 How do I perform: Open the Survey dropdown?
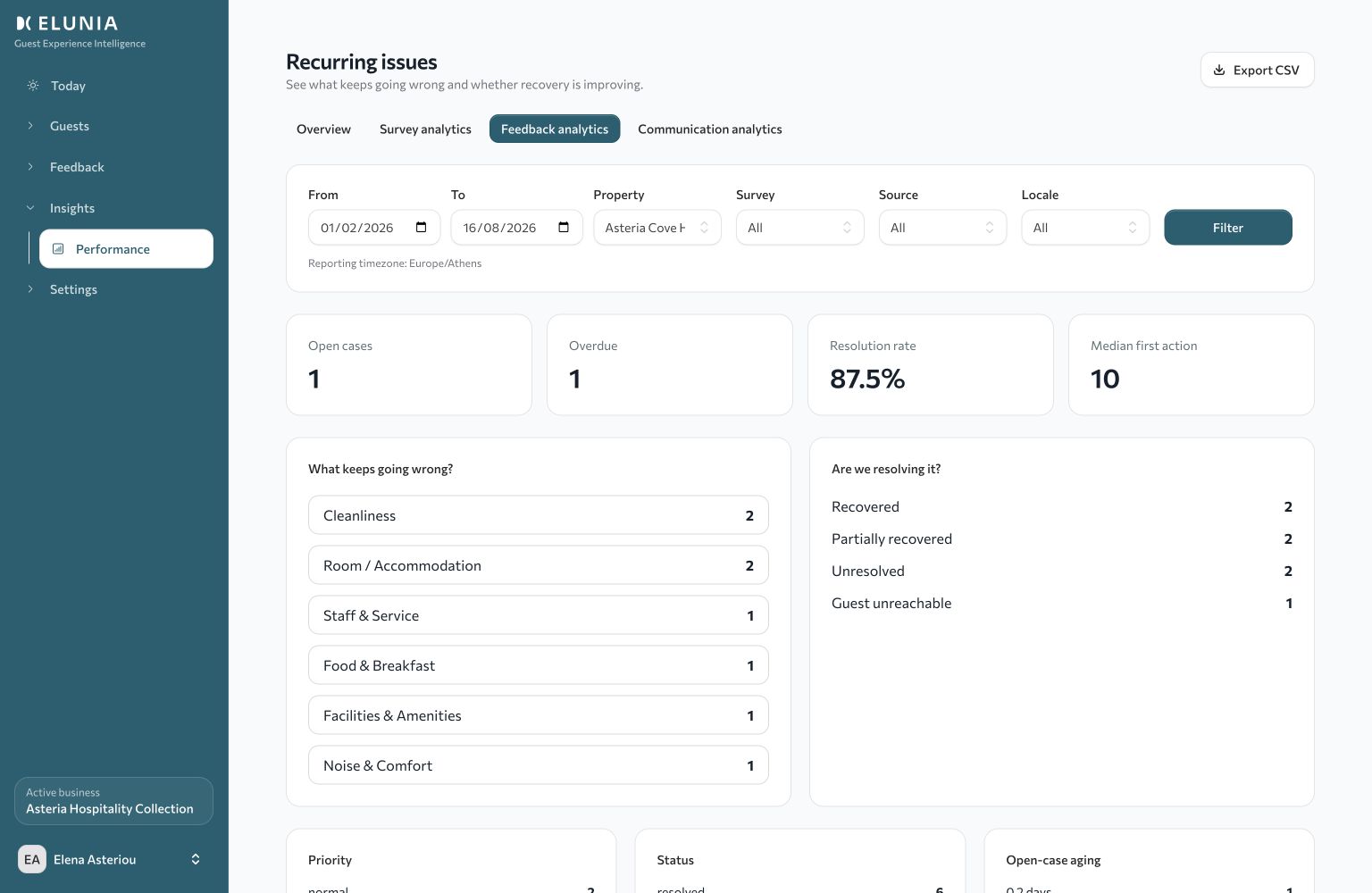pos(799,228)
